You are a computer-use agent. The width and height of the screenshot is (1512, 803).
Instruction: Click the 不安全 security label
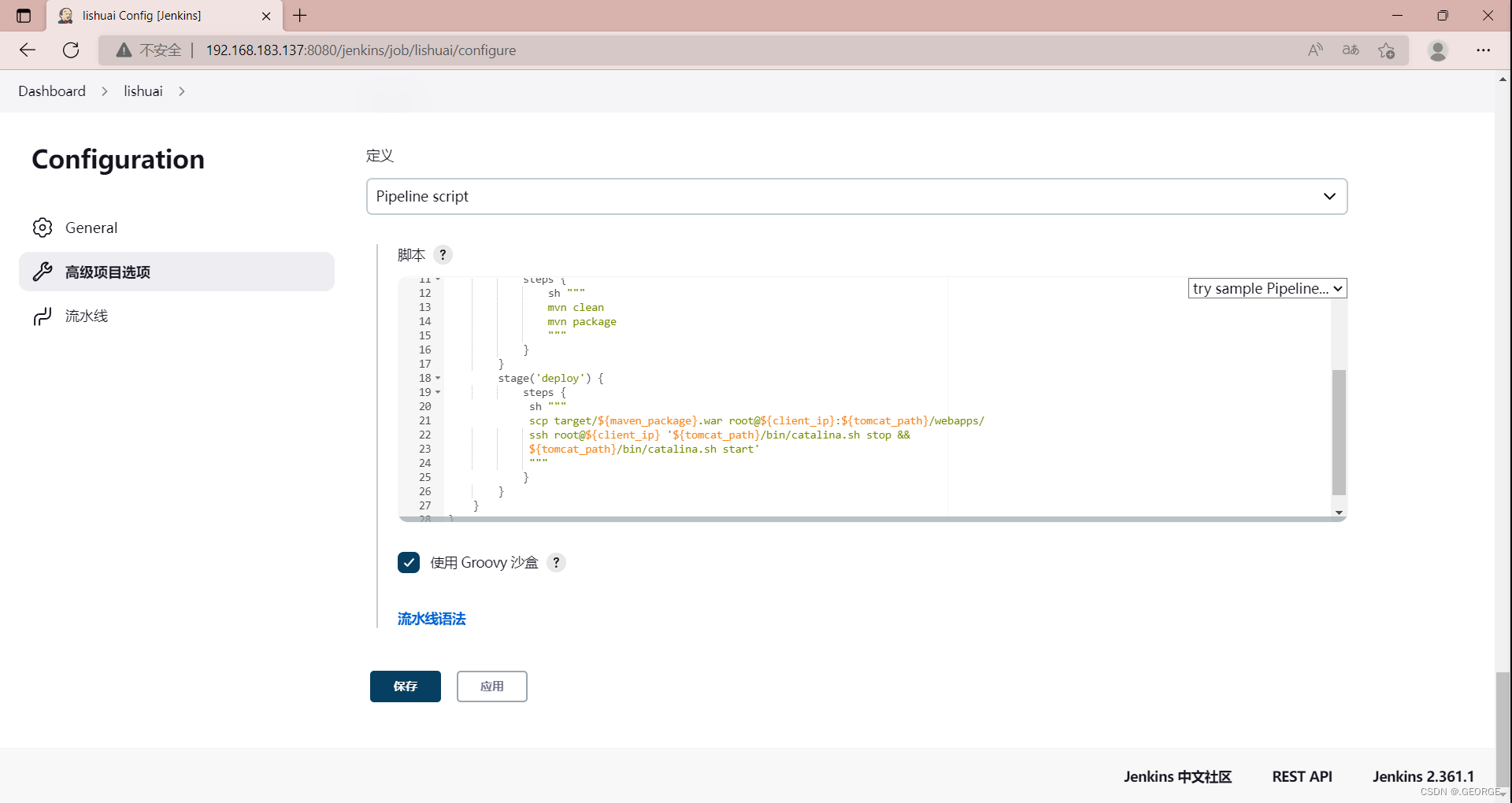pyautogui.click(x=161, y=50)
